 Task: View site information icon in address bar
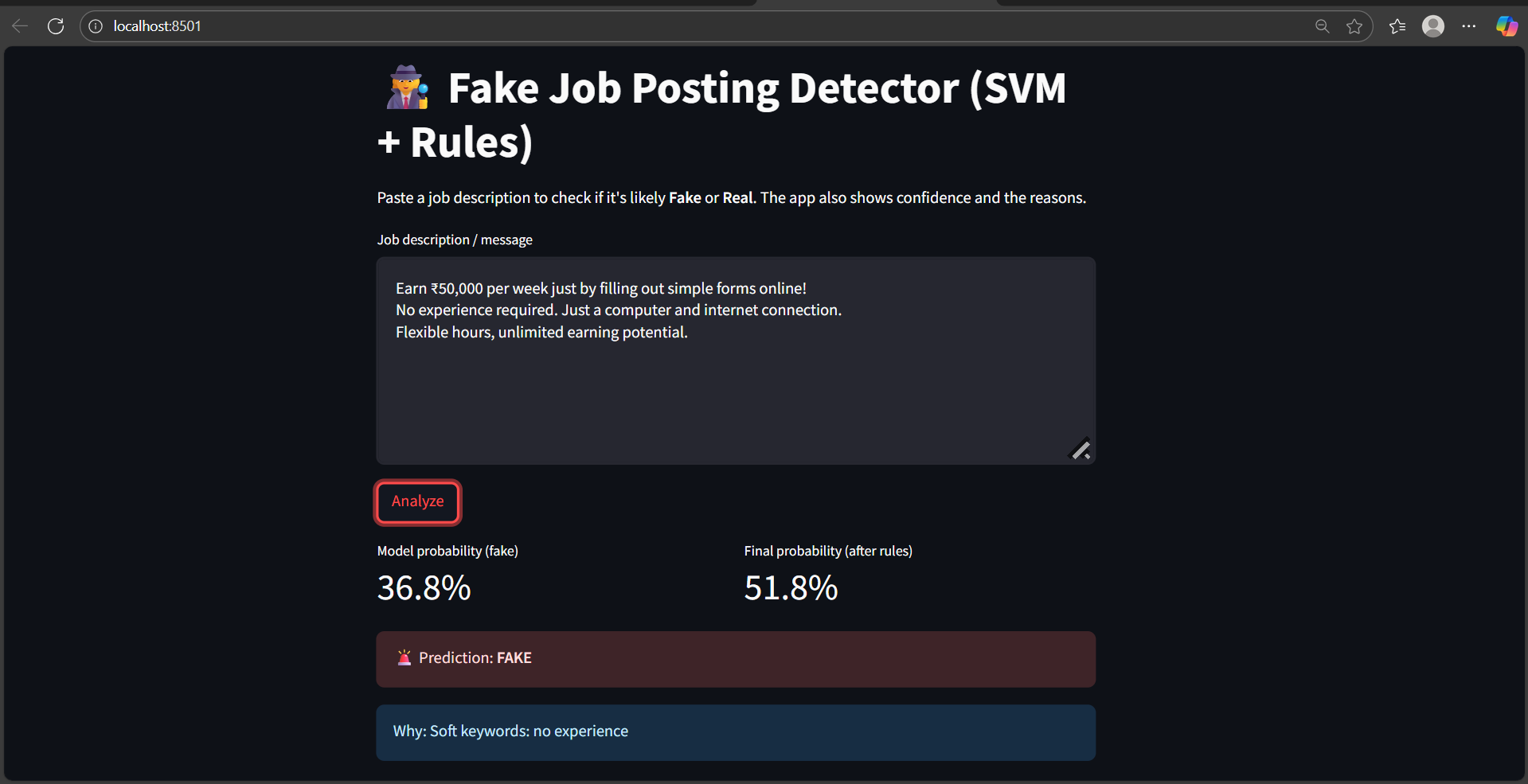pyautogui.click(x=96, y=26)
